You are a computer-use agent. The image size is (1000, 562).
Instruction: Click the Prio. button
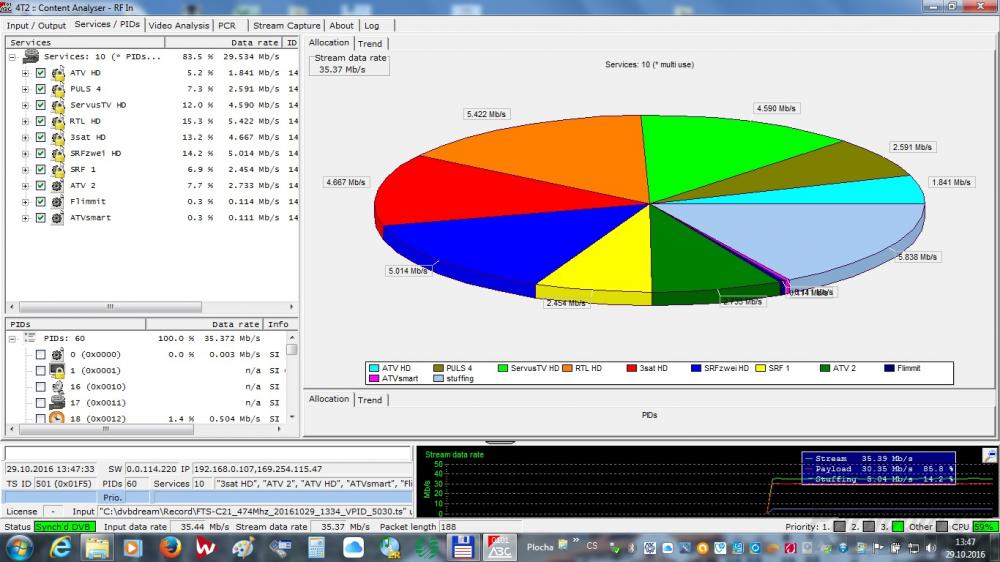pyautogui.click(x=112, y=497)
